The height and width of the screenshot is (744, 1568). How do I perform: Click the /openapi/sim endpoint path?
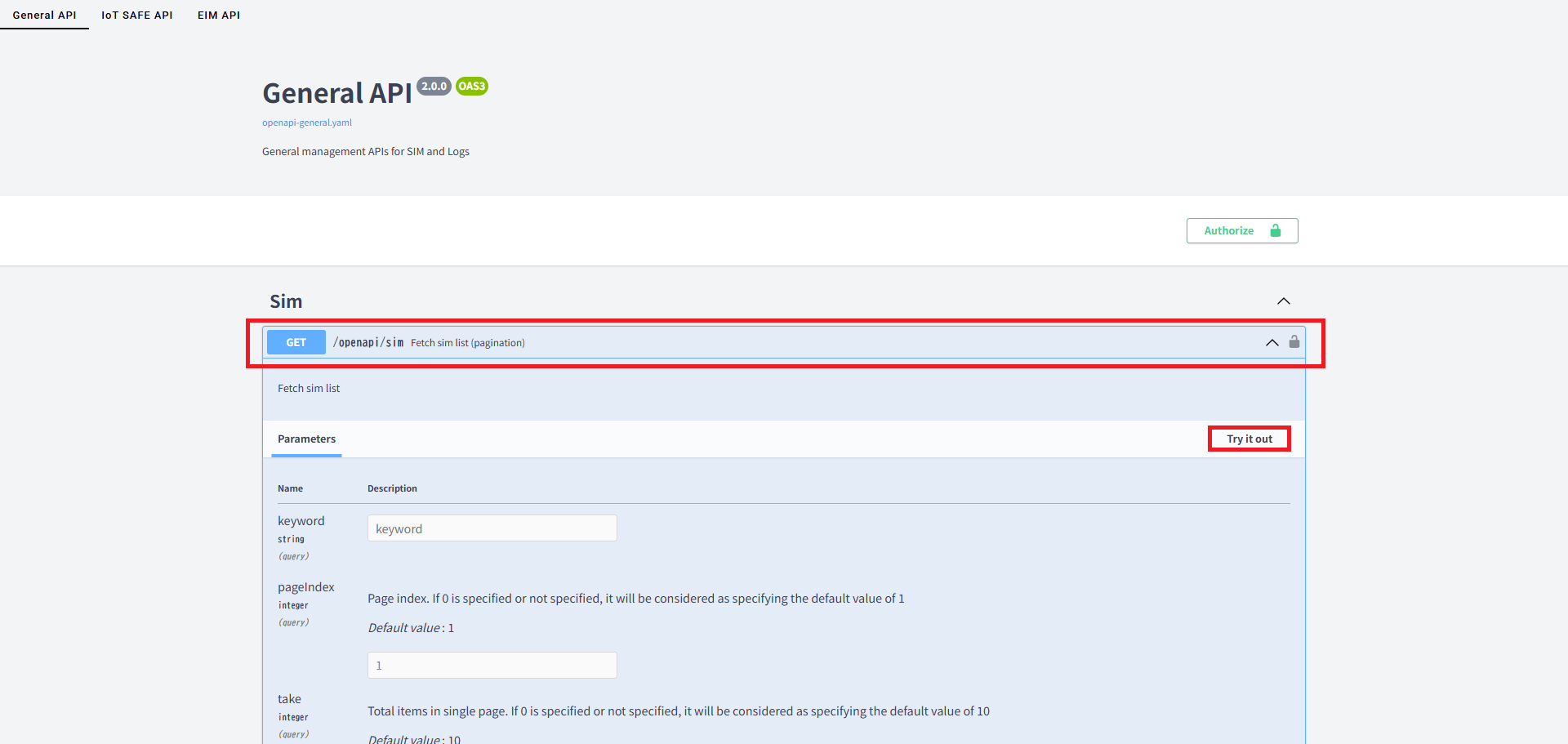click(x=368, y=343)
